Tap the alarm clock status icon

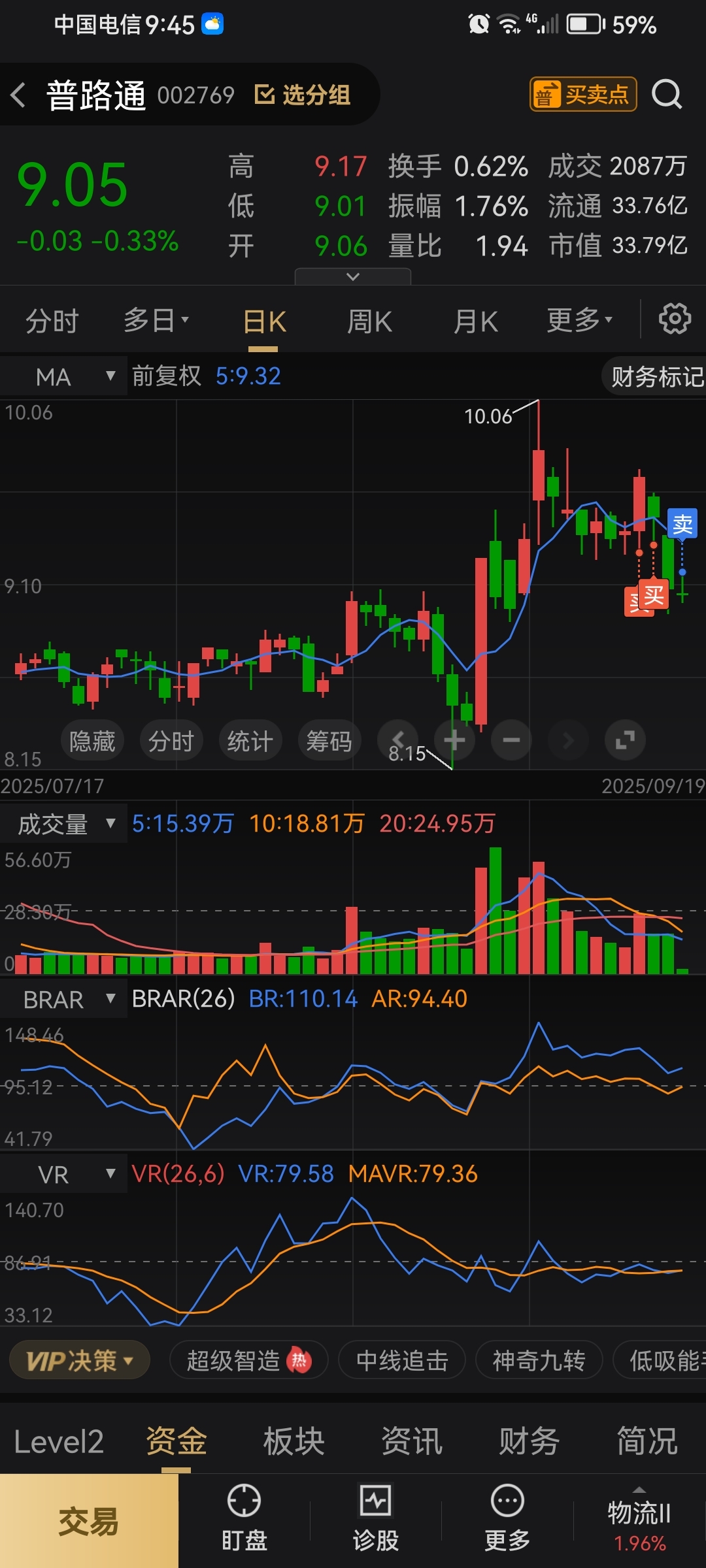click(x=479, y=25)
